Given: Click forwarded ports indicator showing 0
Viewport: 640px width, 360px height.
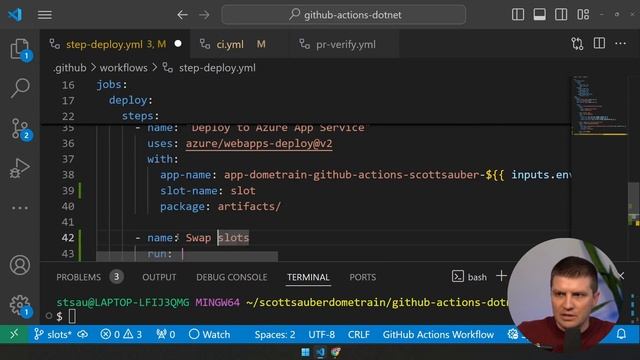Looking at the screenshot, I should click(166, 334).
